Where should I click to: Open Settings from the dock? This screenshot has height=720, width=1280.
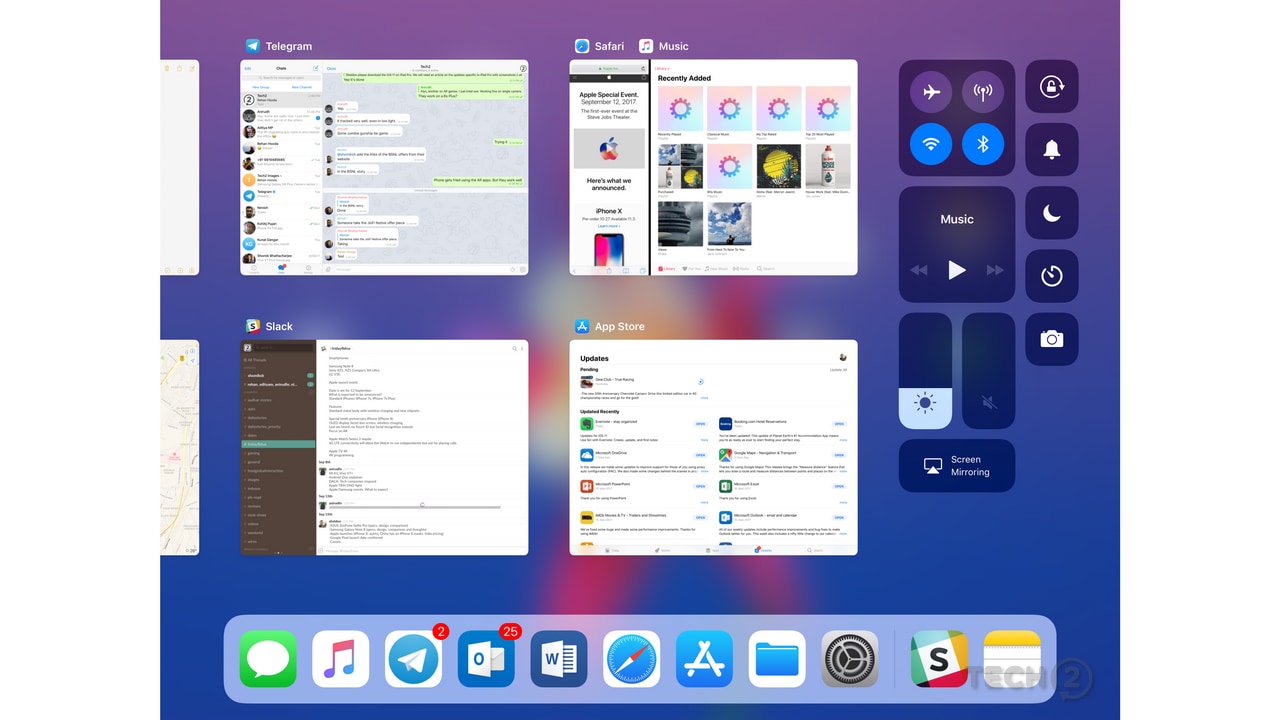(x=850, y=659)
